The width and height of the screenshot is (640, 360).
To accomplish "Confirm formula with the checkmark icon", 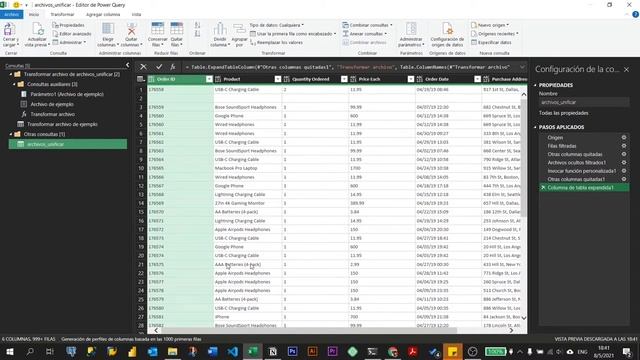I will click(159, 67).
